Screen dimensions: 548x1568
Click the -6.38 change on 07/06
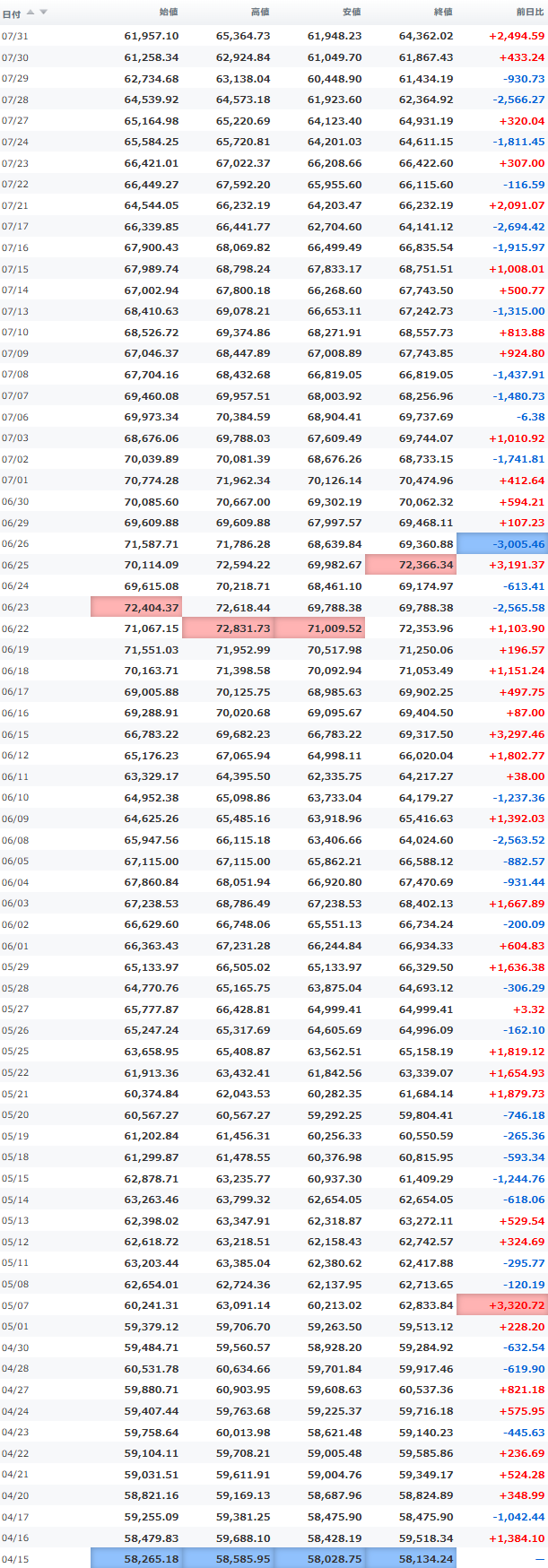(x=530, y=417)
